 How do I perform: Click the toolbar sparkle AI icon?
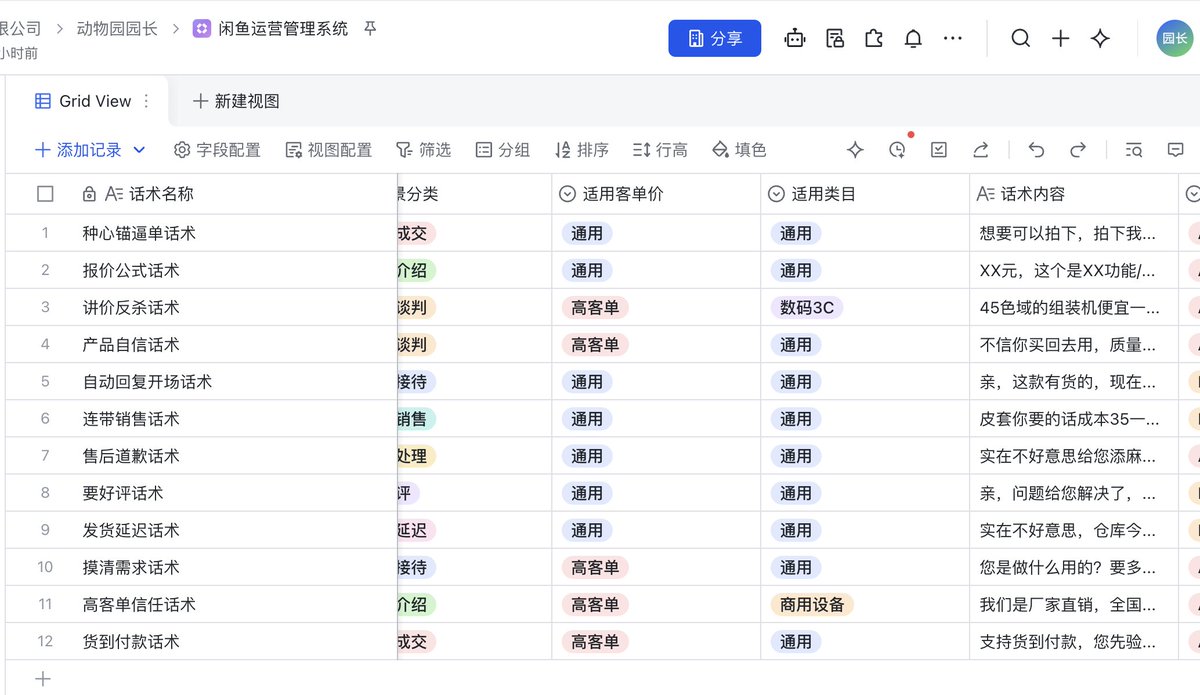pos(855,150)
